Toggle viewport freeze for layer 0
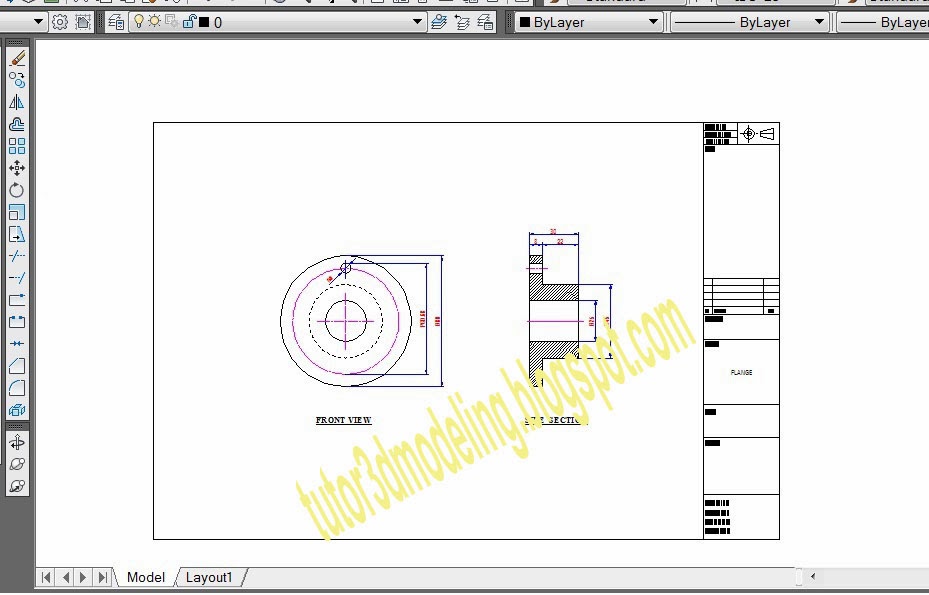 click(172, 22)
